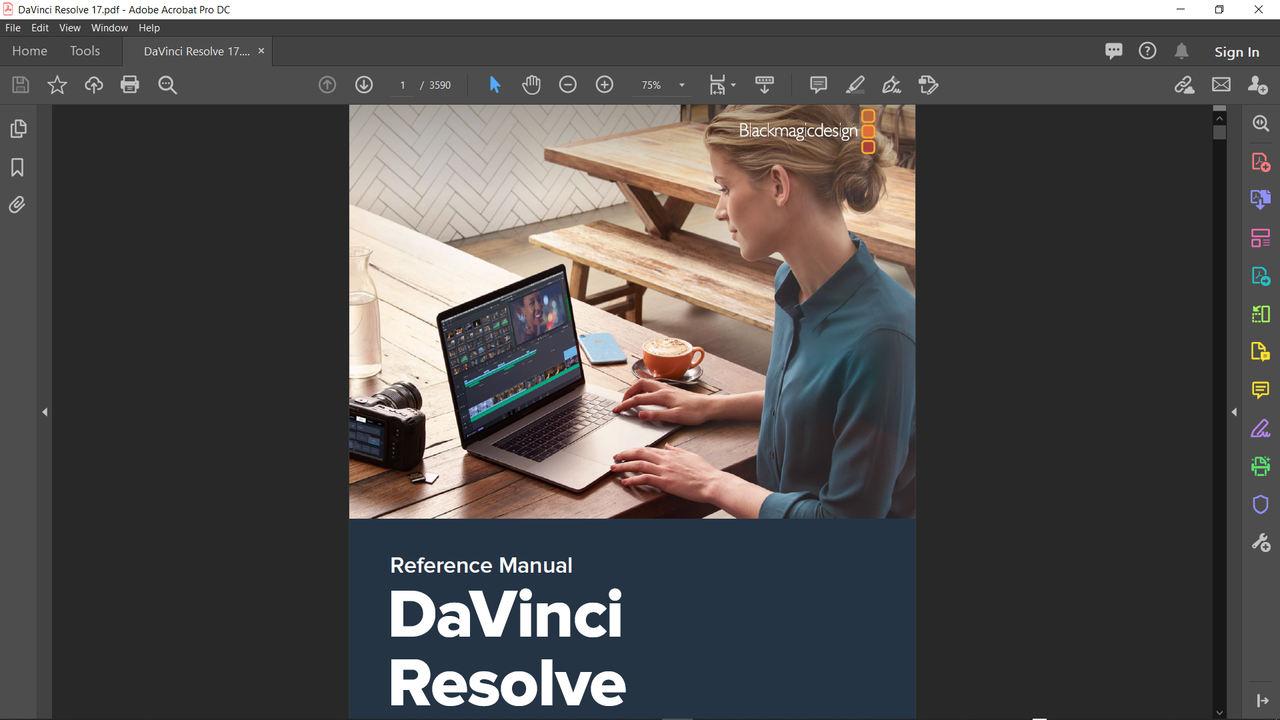Open the Bookmarks panel in left sidebar
1280x720 pixels.
17,167
